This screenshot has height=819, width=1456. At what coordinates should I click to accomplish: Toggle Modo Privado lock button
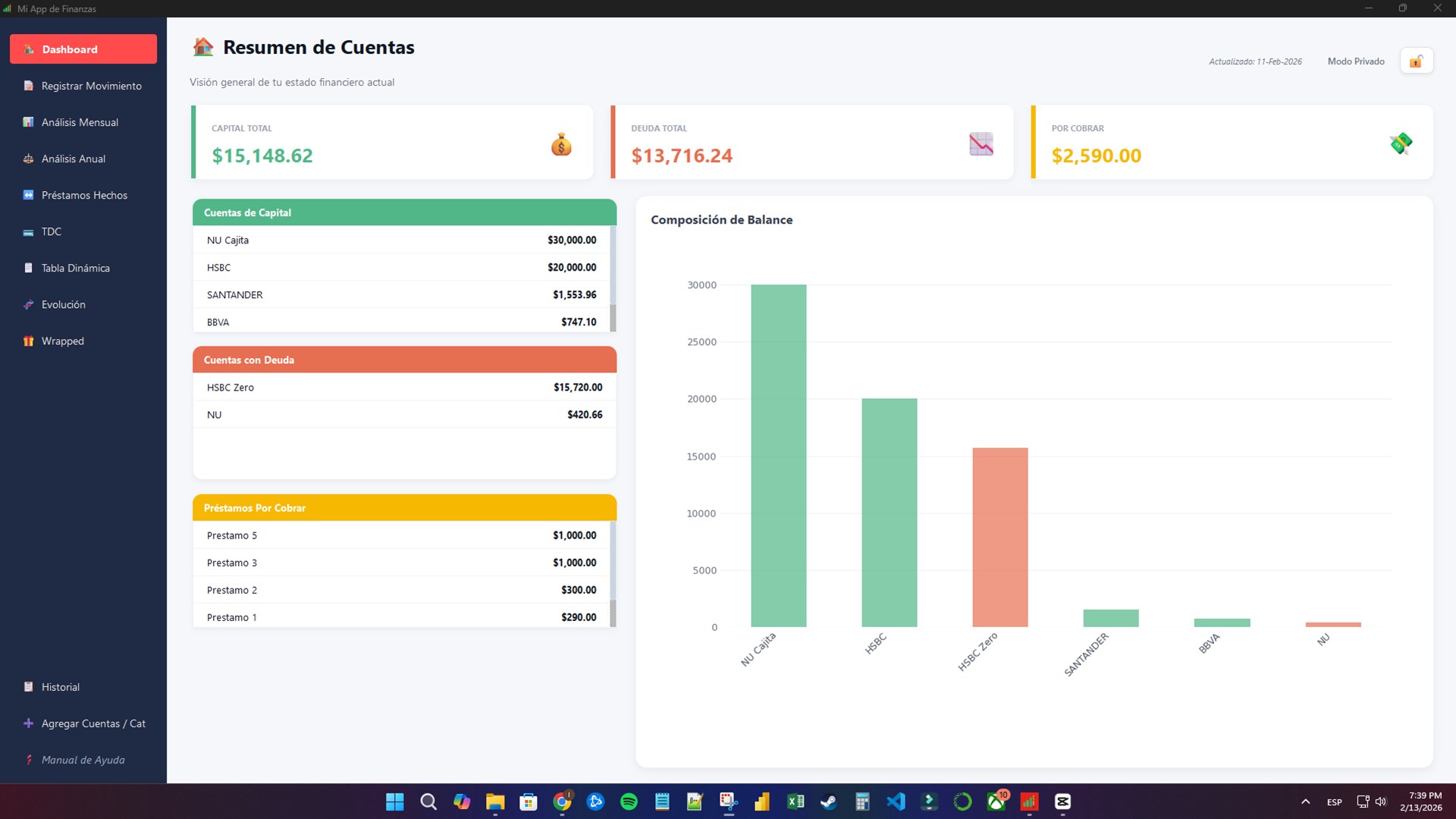(1416, 61)
